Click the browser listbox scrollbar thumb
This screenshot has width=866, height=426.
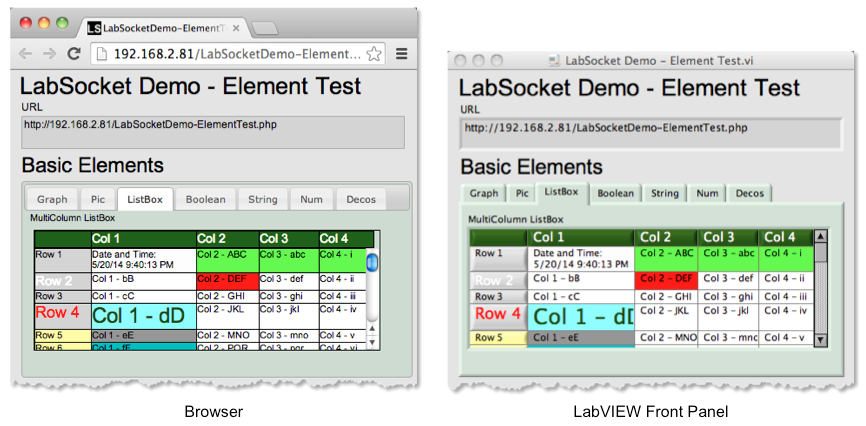(372, 262)
